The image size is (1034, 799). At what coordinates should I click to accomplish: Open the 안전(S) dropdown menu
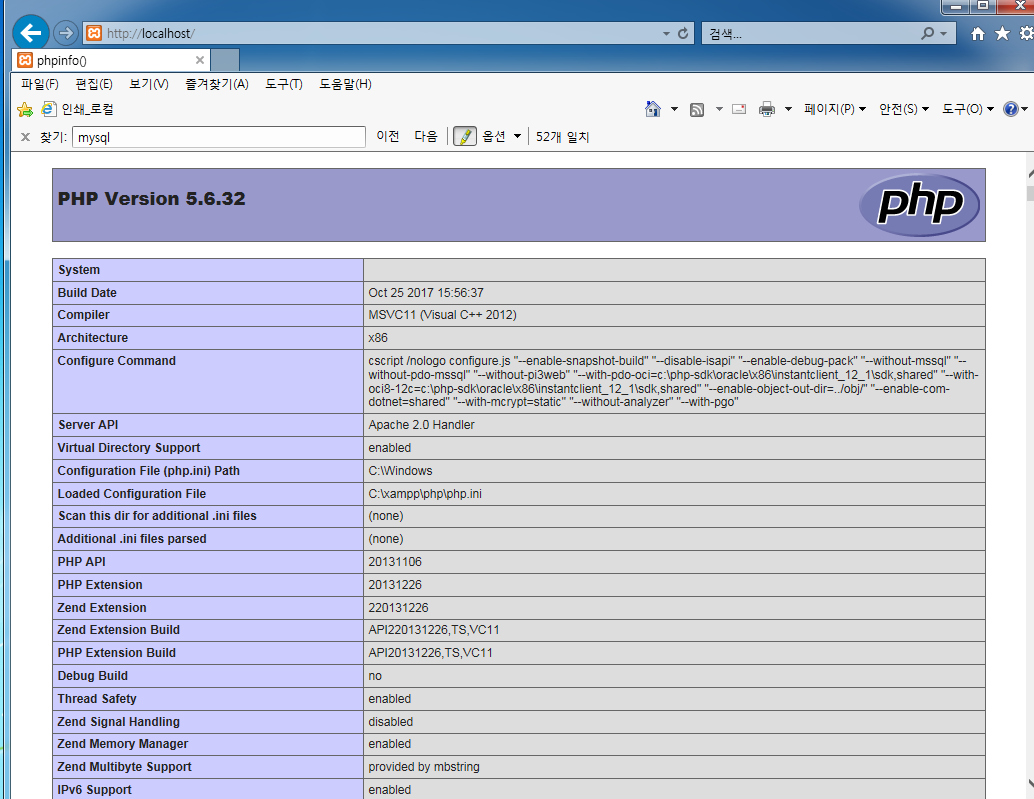pyautogui.click(x=904, y=109)
